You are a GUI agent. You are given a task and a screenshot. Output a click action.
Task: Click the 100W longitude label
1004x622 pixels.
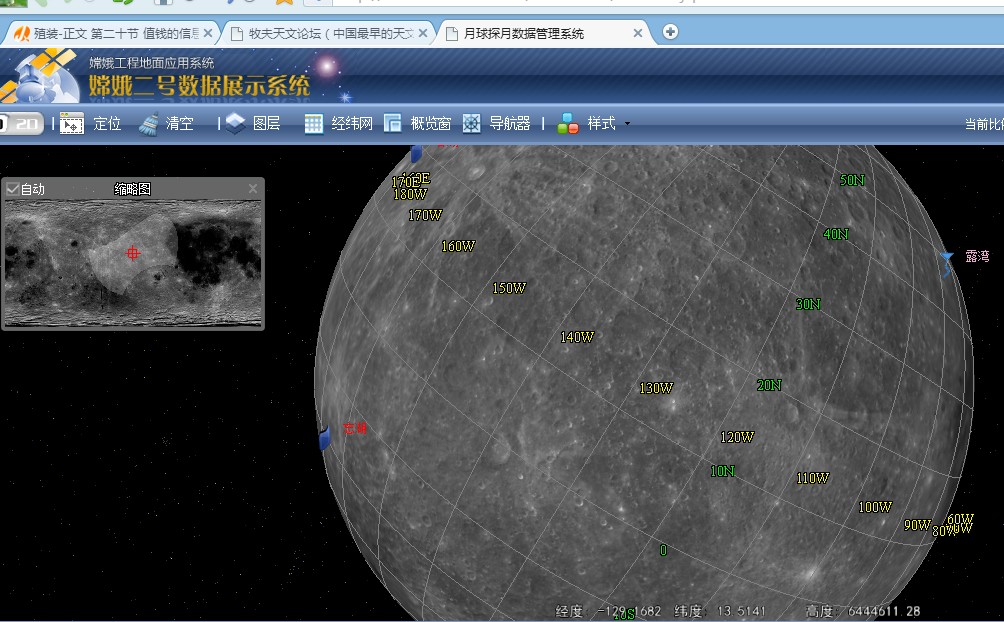coord(875,507)
